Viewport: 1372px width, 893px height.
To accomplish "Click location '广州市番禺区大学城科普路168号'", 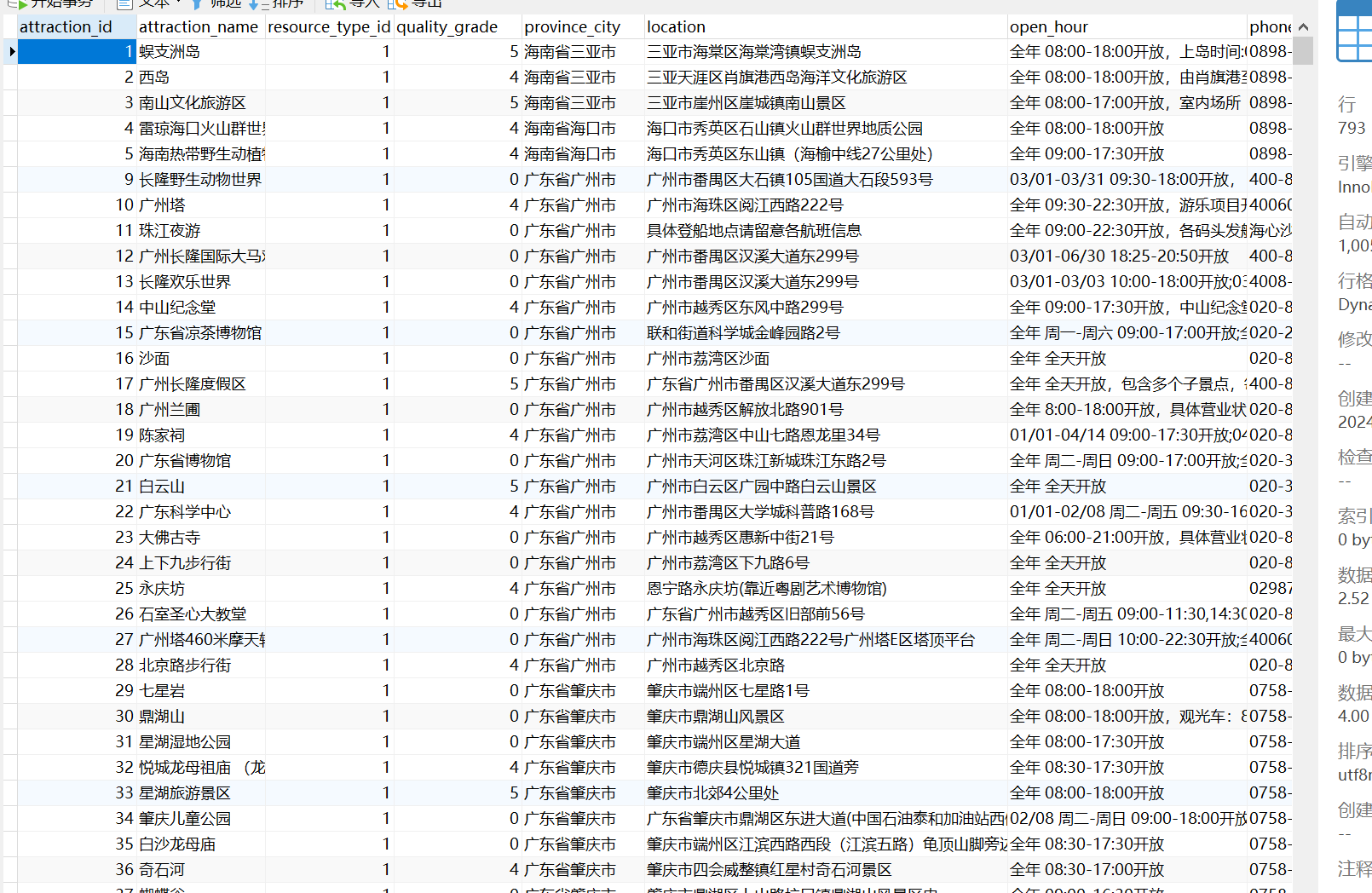I will [825, 512].
